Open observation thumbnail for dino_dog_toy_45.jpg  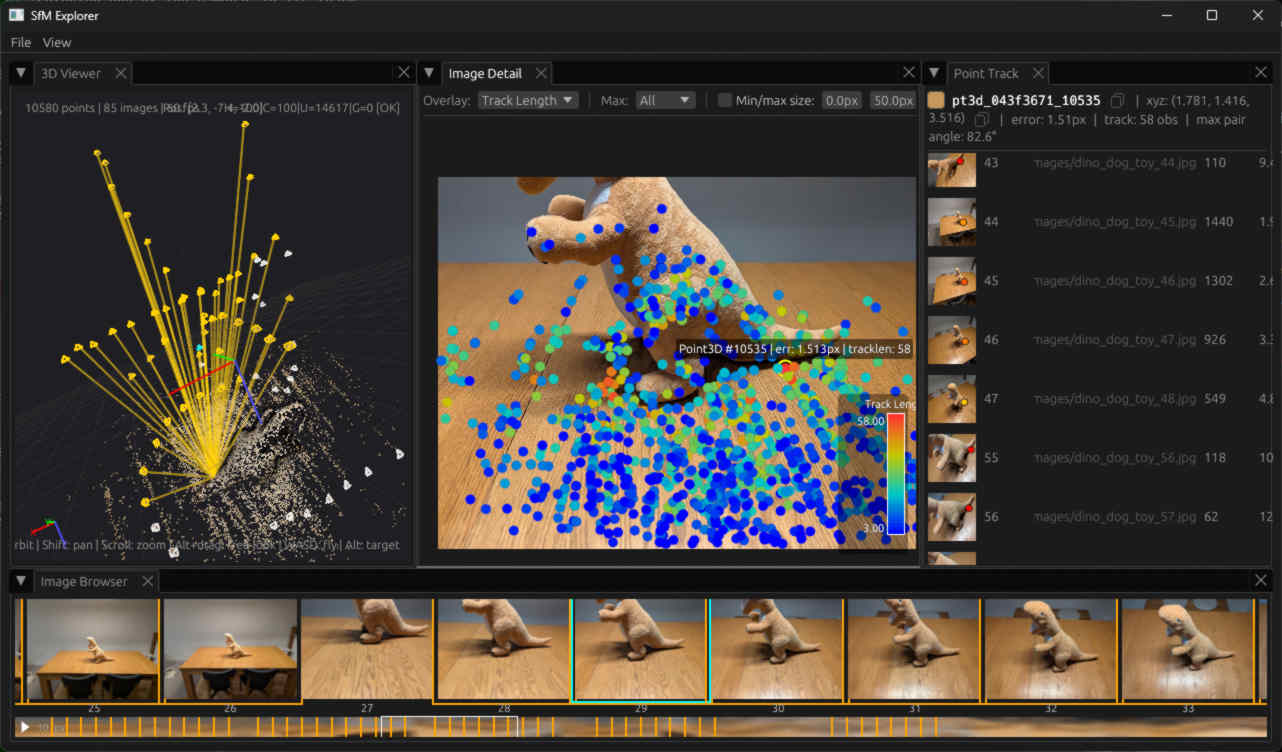952,222
